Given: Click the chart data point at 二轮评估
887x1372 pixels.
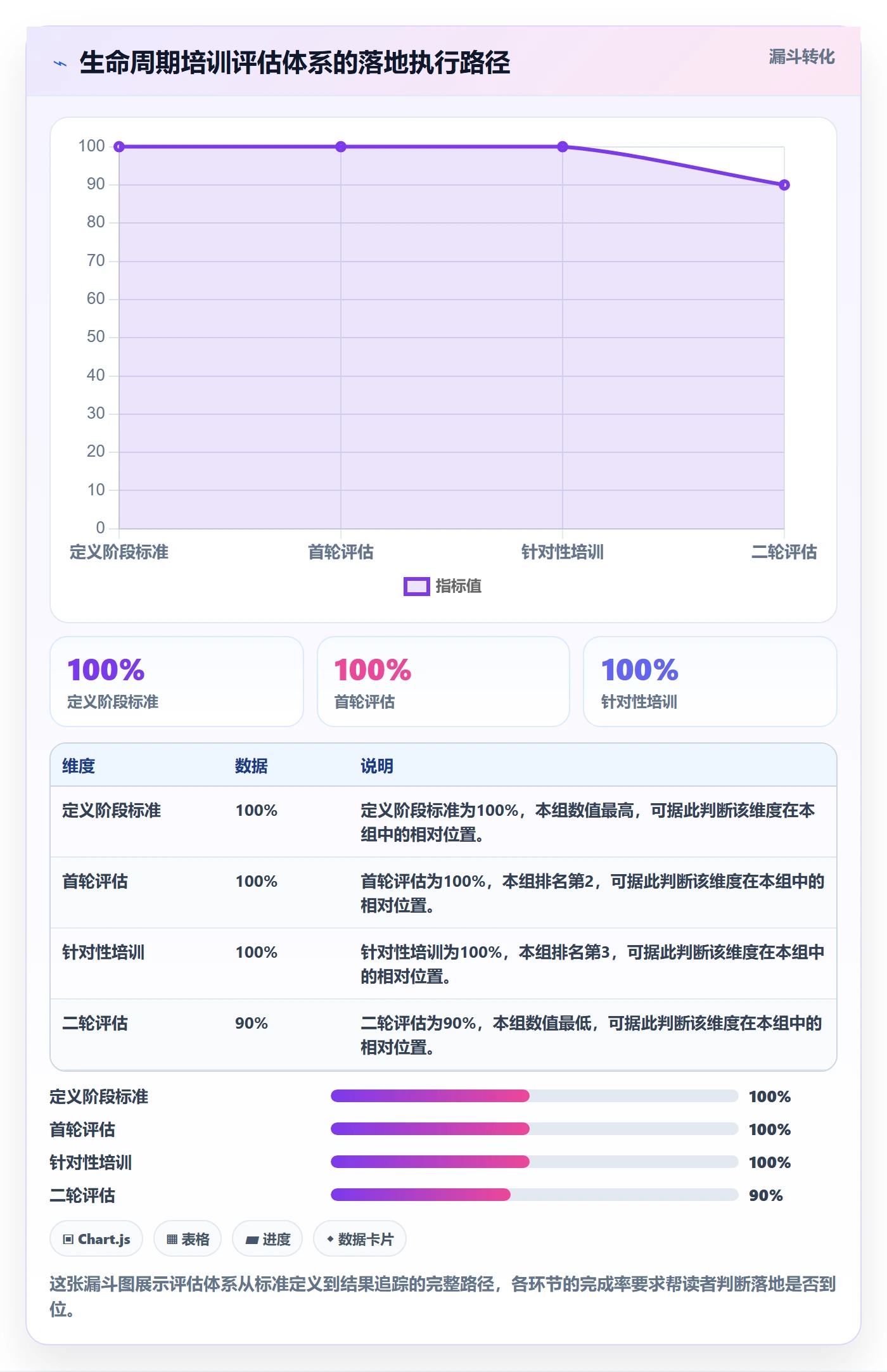Looking at the screenshot, I should [784, 185].
